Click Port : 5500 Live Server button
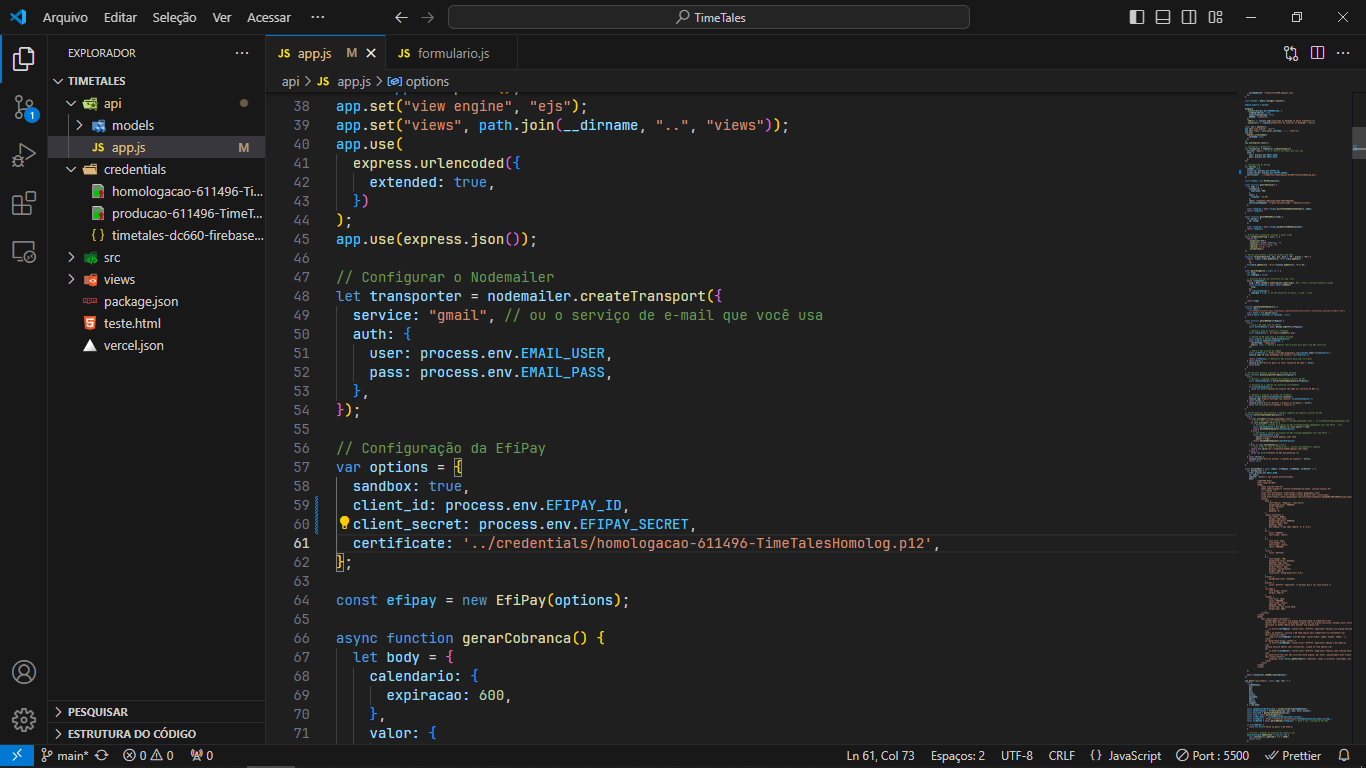The width and height of the screenshot is (1366, 768). (x=1213, y=756)
